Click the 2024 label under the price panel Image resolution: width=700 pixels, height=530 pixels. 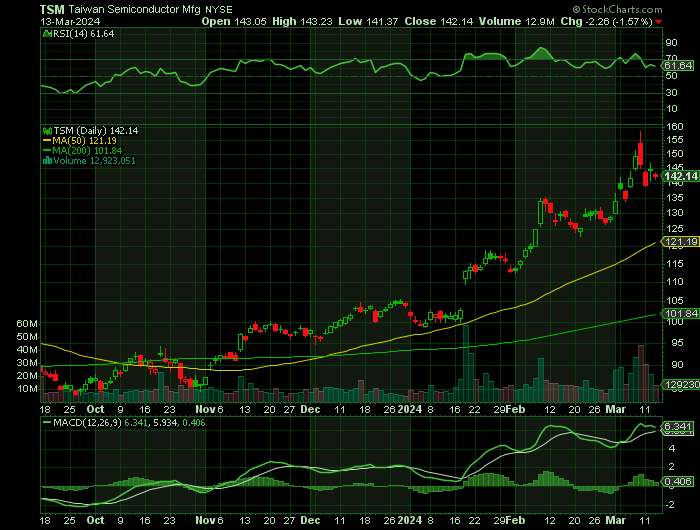pos(410,409)
